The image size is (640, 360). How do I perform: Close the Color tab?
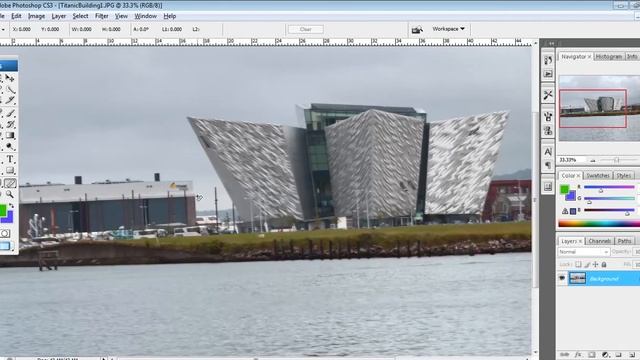click(x=578, y=176)
